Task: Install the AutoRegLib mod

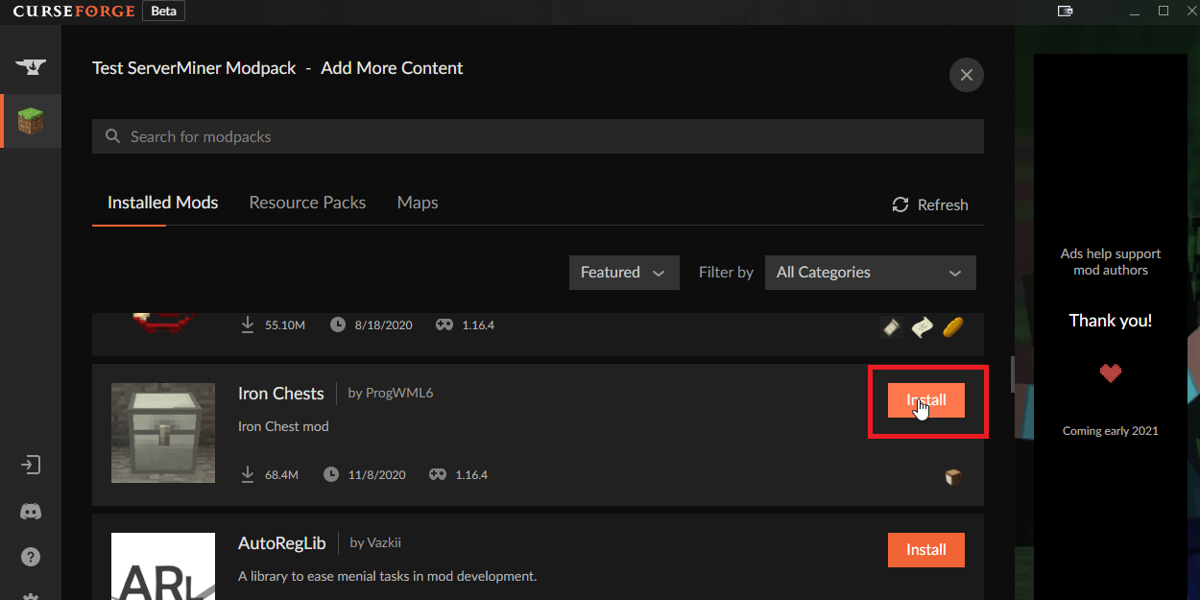Action: (x=926, y=550)
